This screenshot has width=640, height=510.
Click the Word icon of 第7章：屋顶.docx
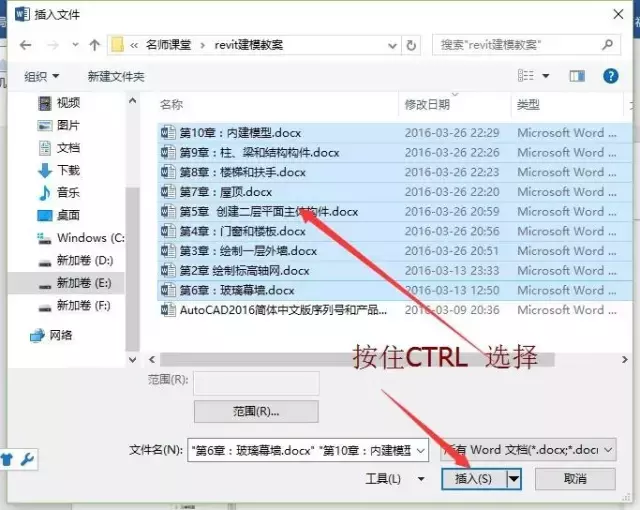pyautogui.click(x=168, y=191)
